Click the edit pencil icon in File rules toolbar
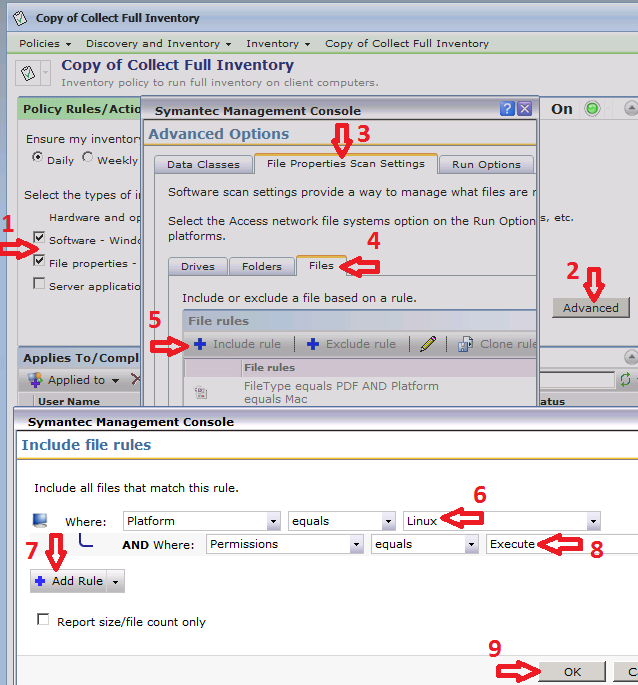Image resolution: width=638 pixels, height=685 pixels. (428, 344)
